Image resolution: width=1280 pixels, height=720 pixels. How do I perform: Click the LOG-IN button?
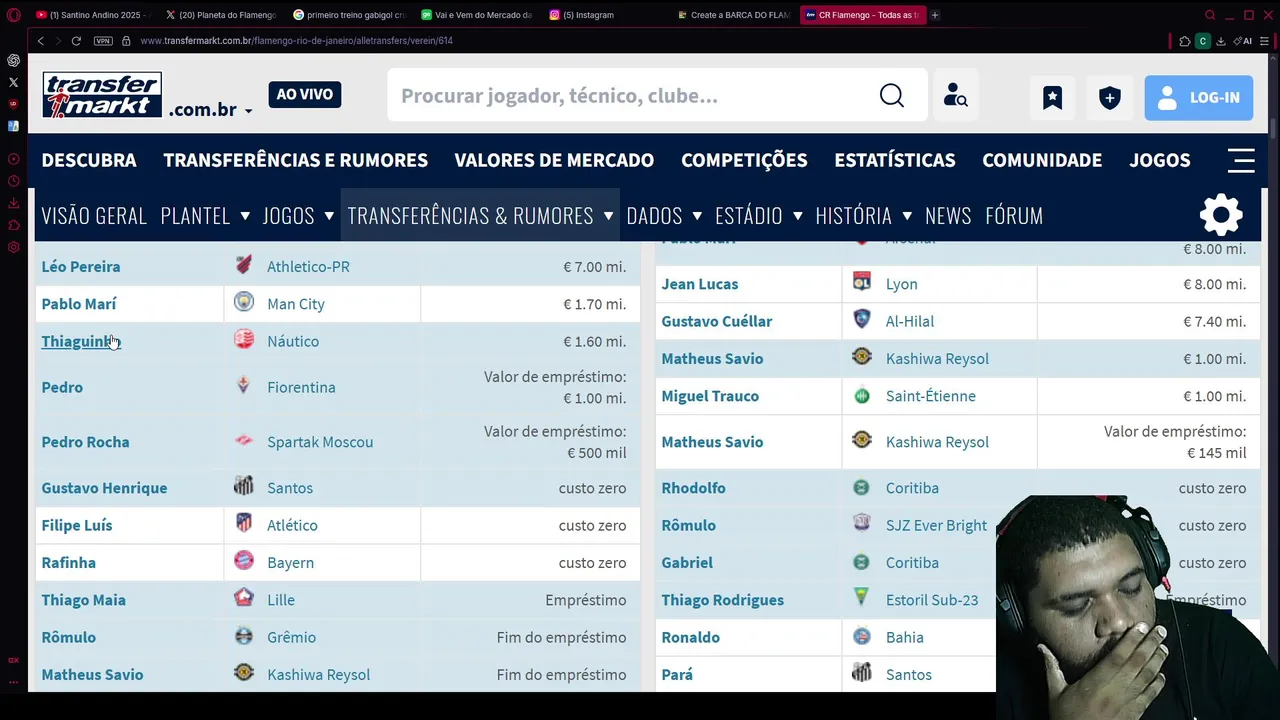(x=1199, y=97)
